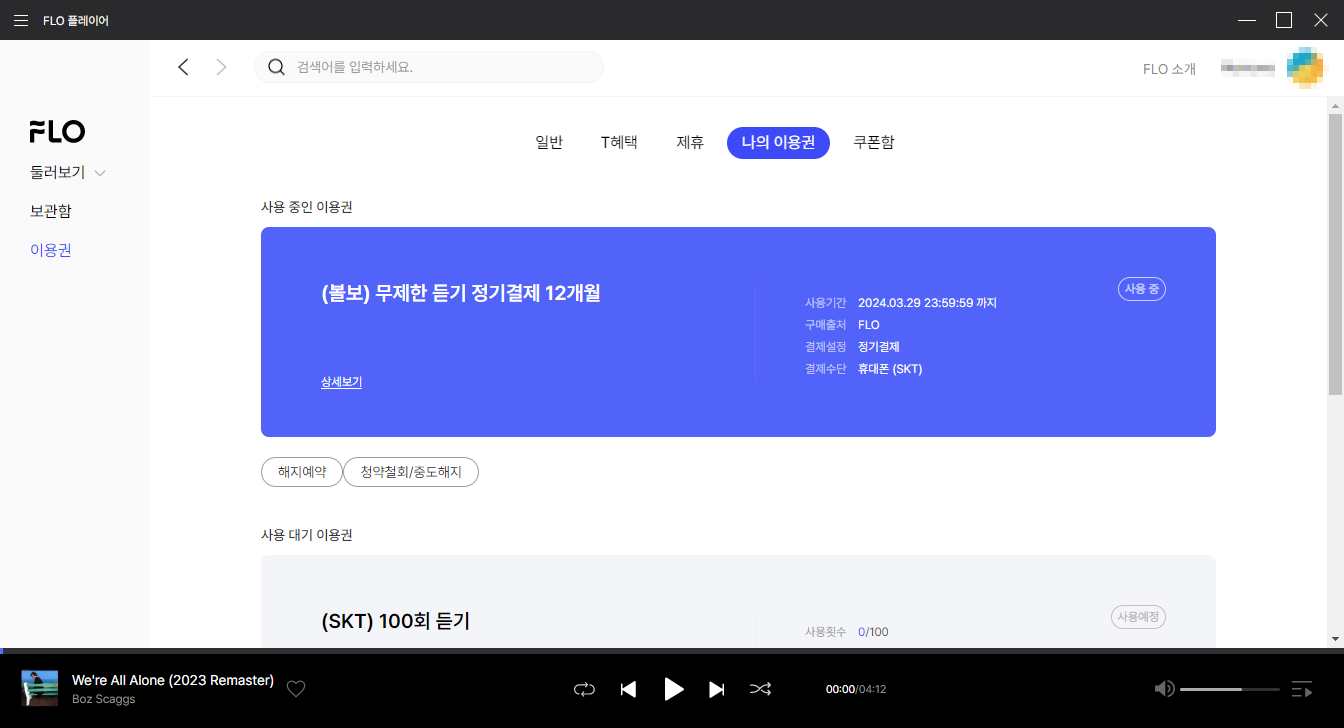
Task: Open 상세보기 link on active pass
Action: [341, 382]
